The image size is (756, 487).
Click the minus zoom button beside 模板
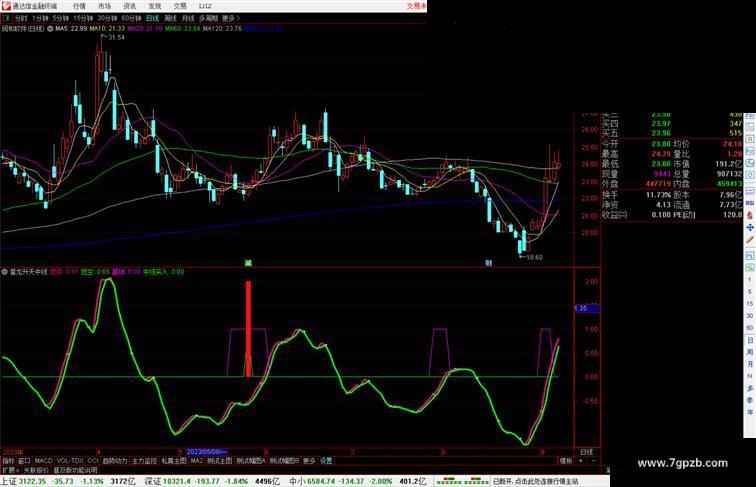point(594,461)
